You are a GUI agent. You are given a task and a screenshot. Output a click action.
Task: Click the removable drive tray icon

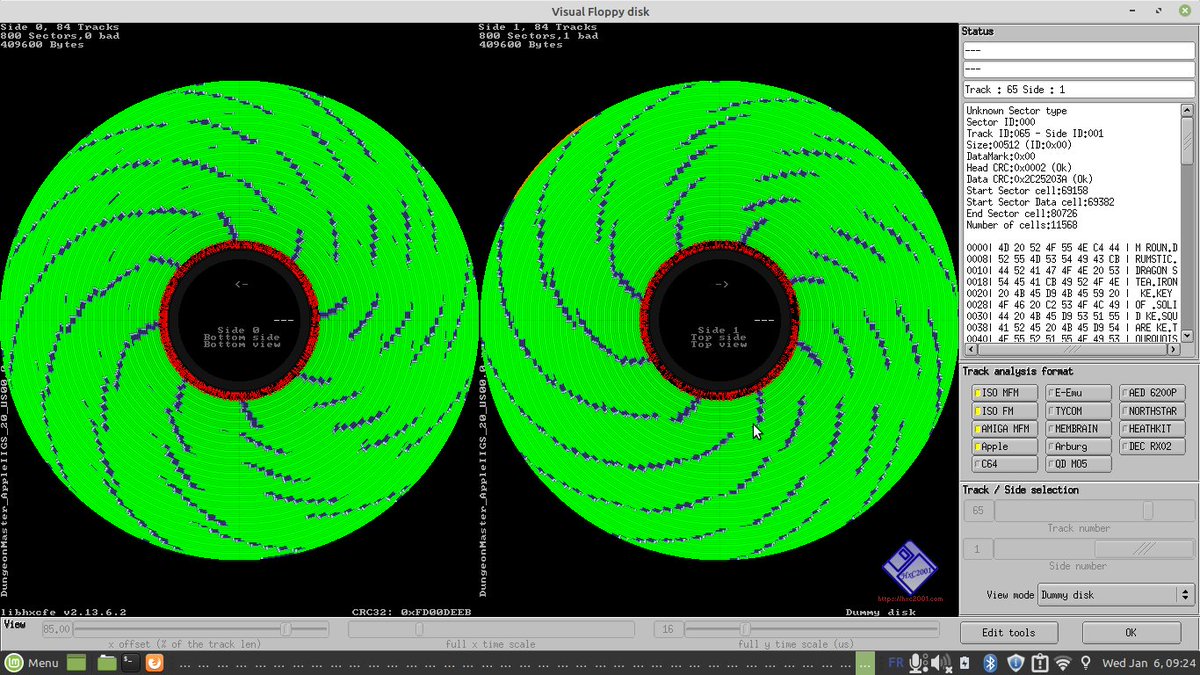point(964,663)
